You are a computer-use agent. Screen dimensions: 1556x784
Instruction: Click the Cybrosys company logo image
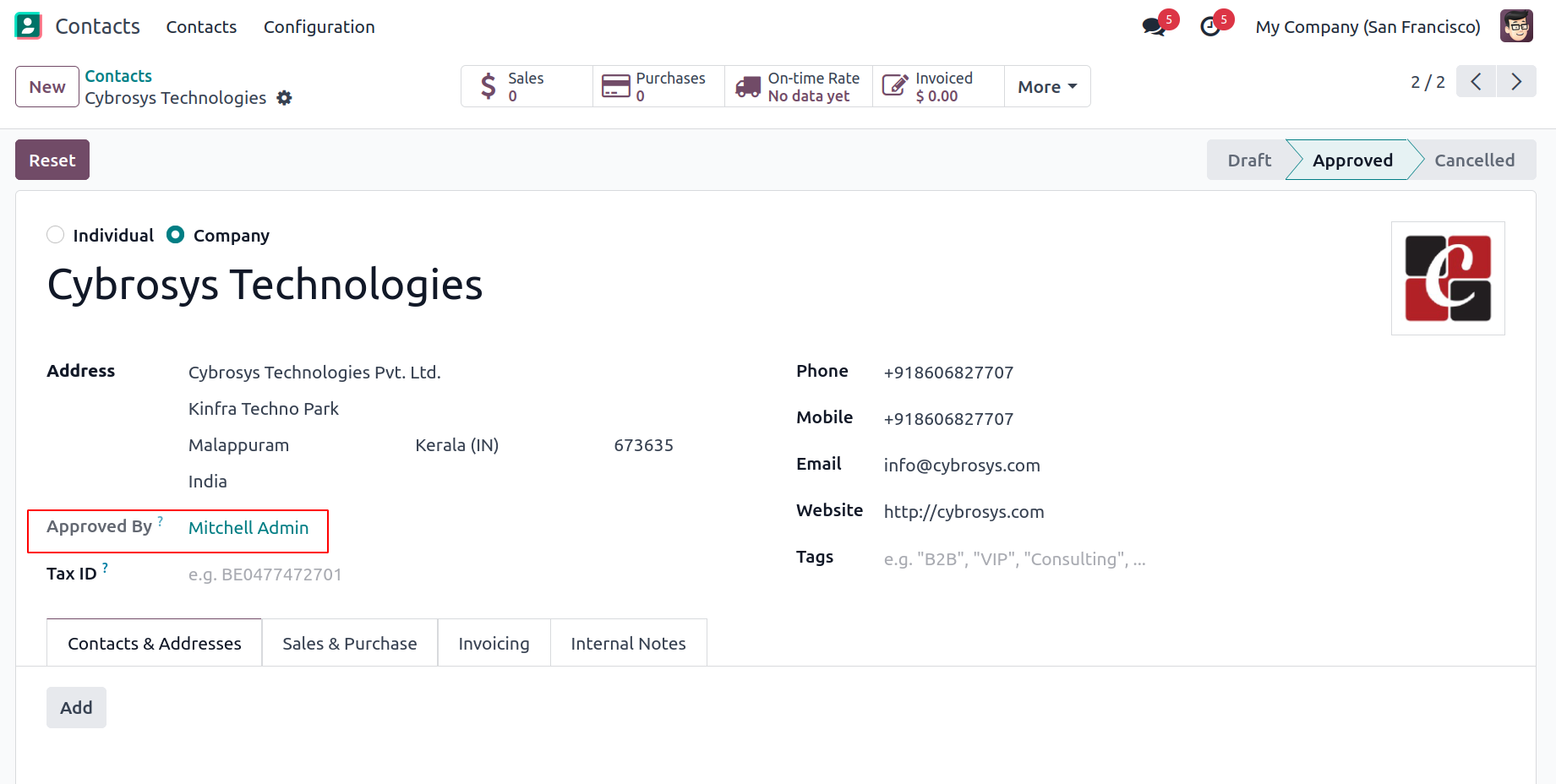click(1448, 278)
